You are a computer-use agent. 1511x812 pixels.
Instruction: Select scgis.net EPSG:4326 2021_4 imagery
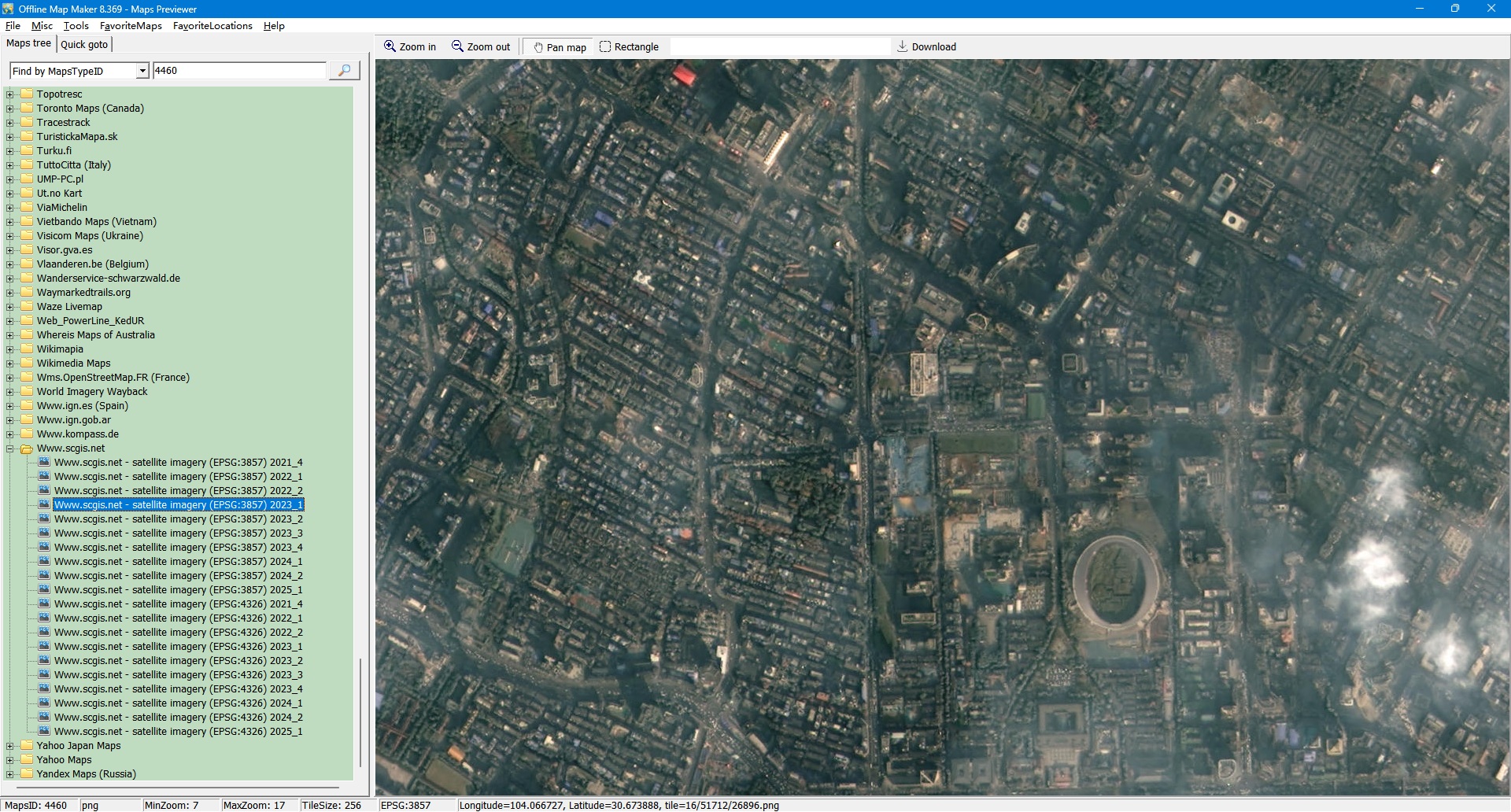coord(178,604)
